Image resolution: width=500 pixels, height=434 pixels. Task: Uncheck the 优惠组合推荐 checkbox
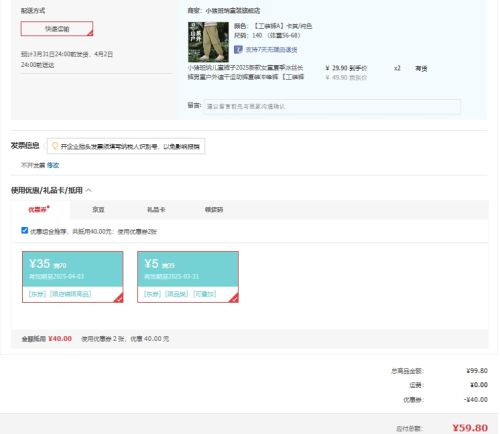[x=25, y=230]
